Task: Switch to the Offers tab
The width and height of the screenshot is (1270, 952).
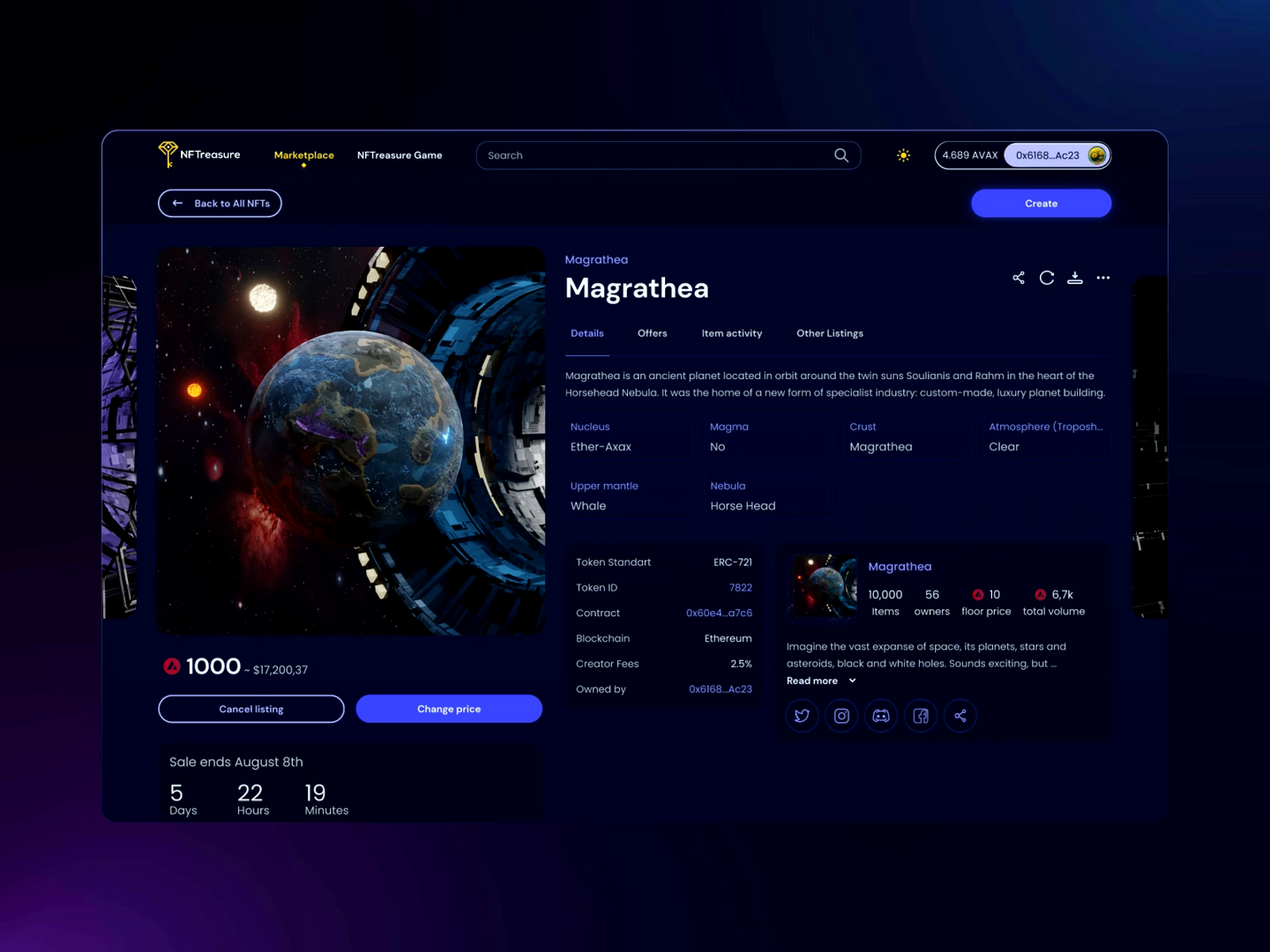Action: pyautogui.click(x=652, y=333)
